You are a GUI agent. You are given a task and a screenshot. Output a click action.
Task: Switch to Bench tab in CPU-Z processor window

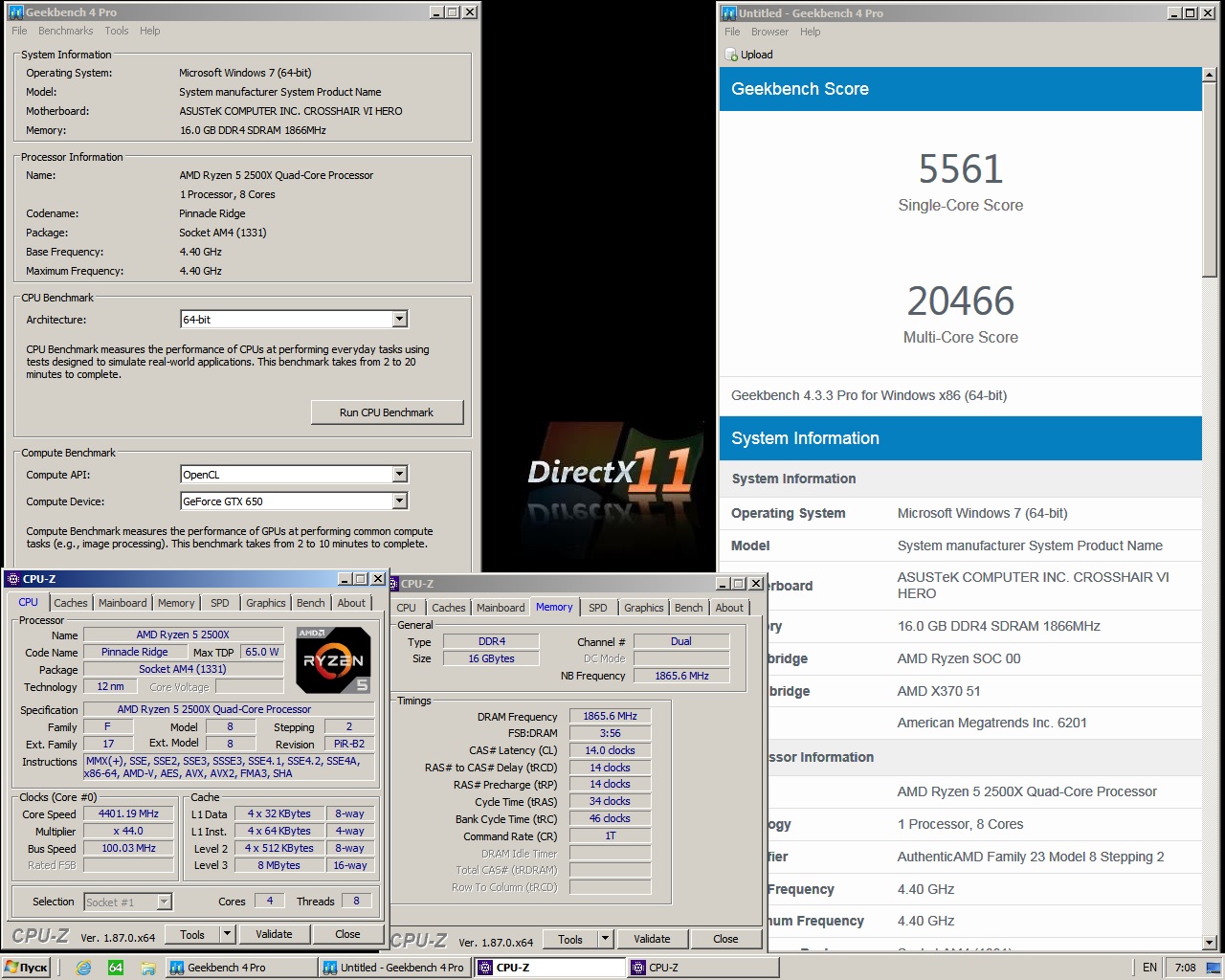(310, 603)
